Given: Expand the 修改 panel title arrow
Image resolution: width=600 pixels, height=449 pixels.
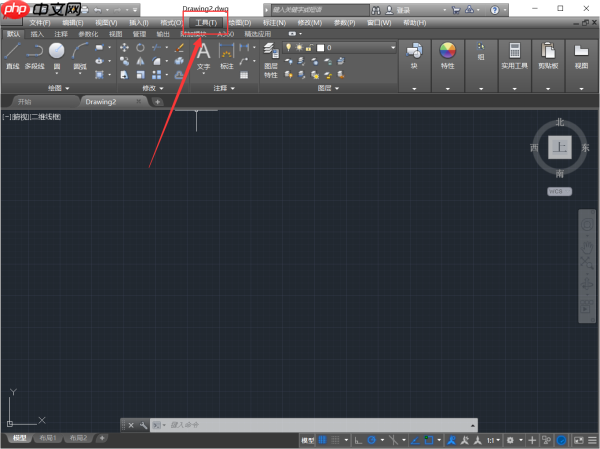Looking at the screenshot, I should point(161,88).
